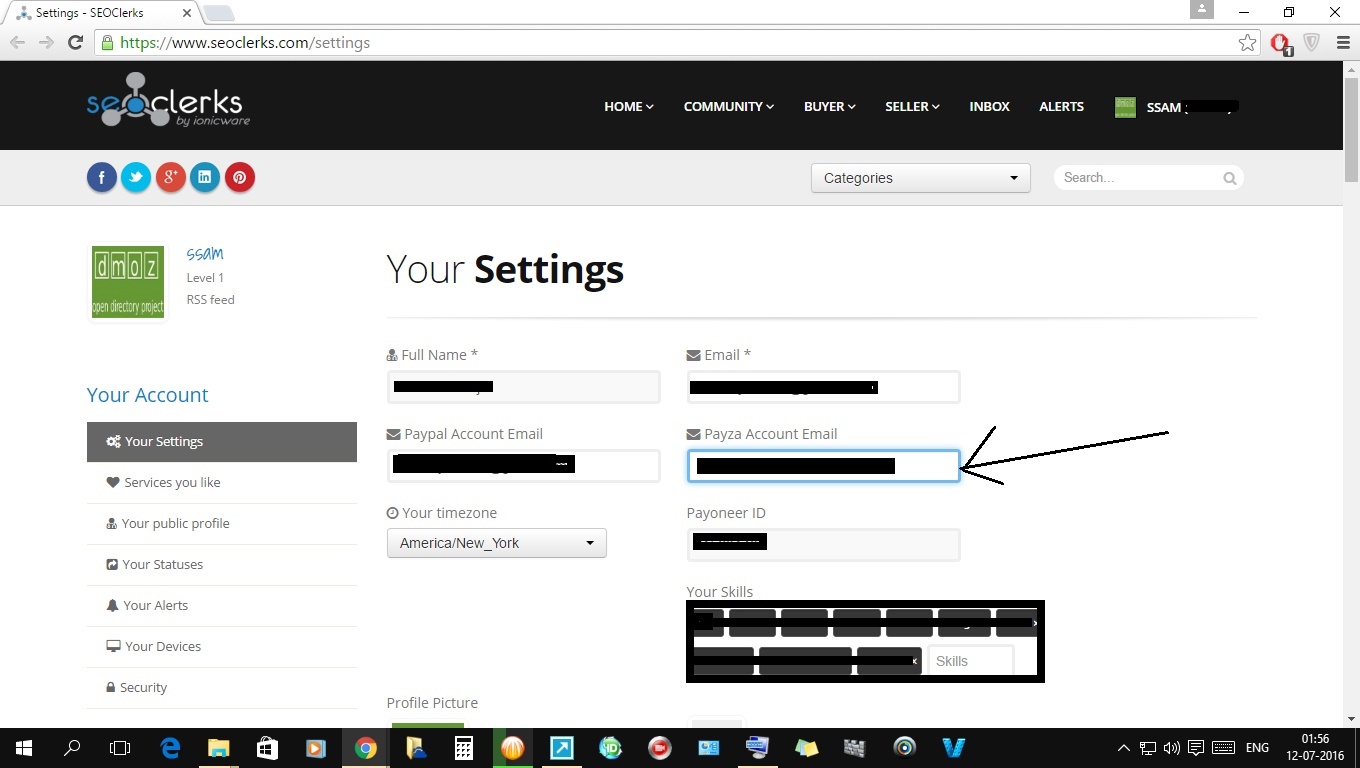Open Your Devices in sidebar
Viewport: 1360px width, 768px height.
point(222,647)
